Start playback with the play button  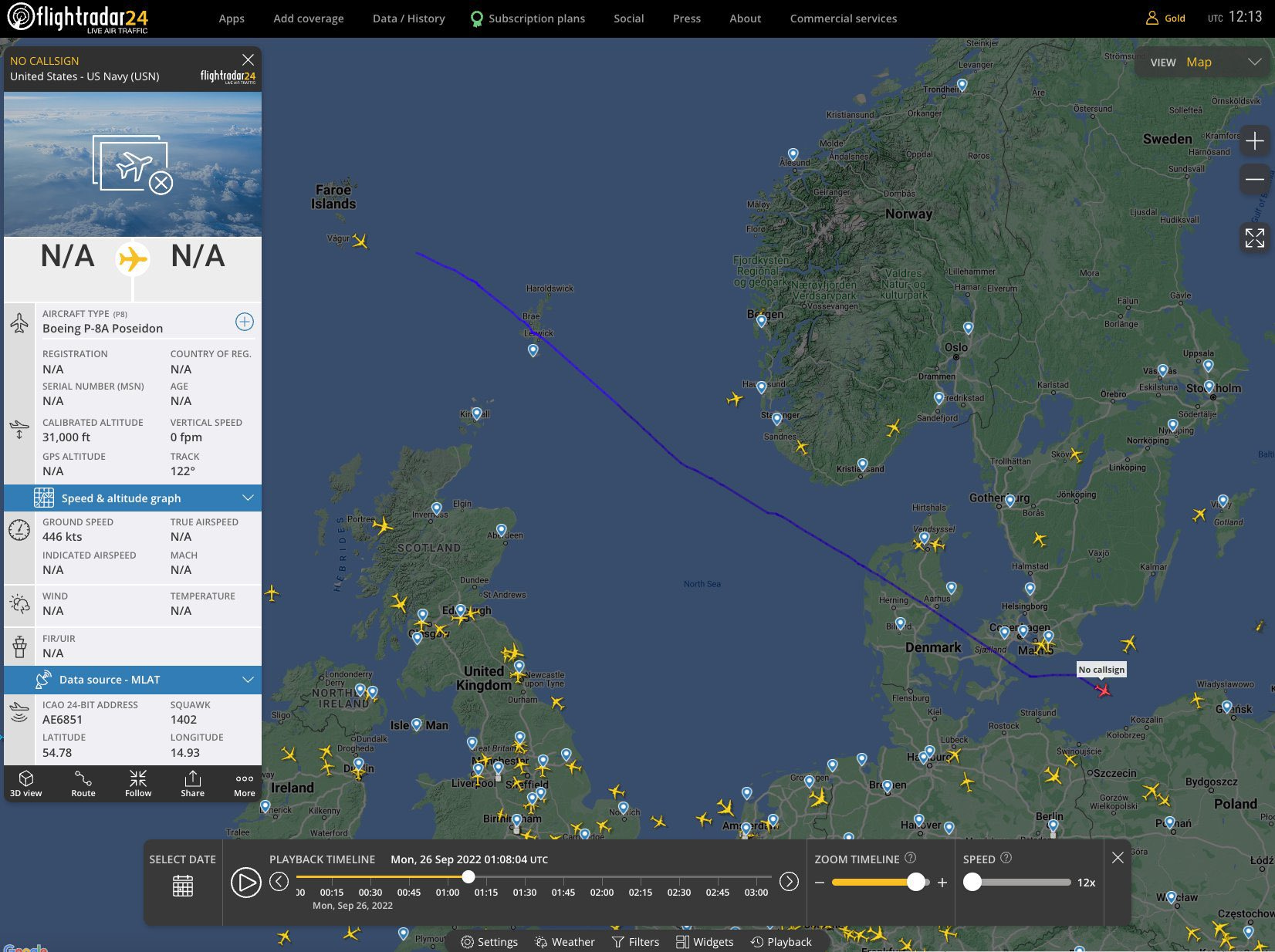pos(246,882)
